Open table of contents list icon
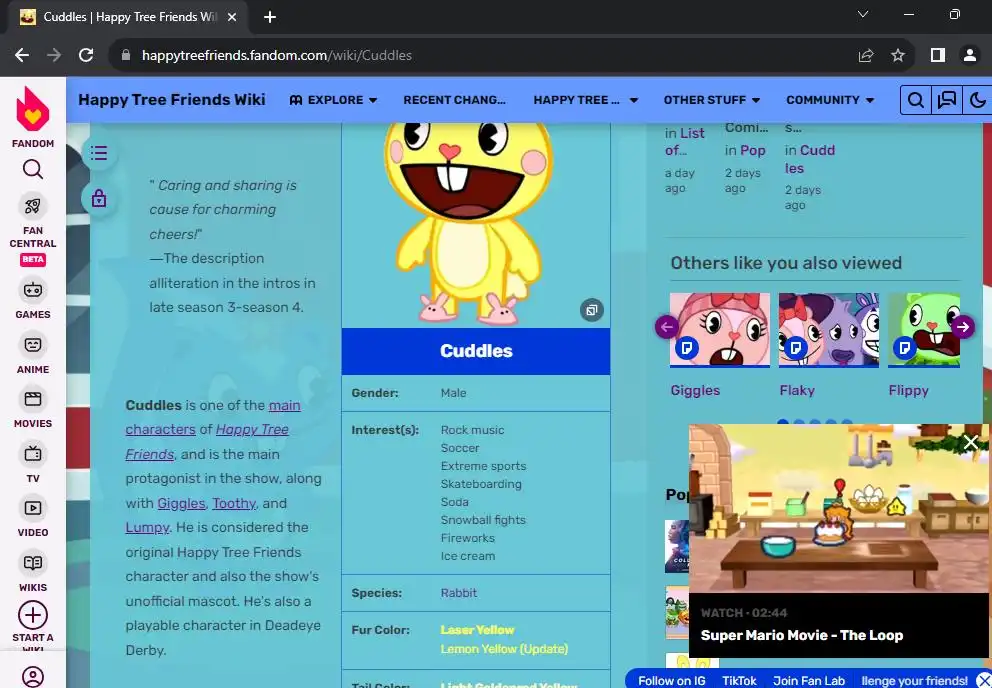 pos(99,153)
